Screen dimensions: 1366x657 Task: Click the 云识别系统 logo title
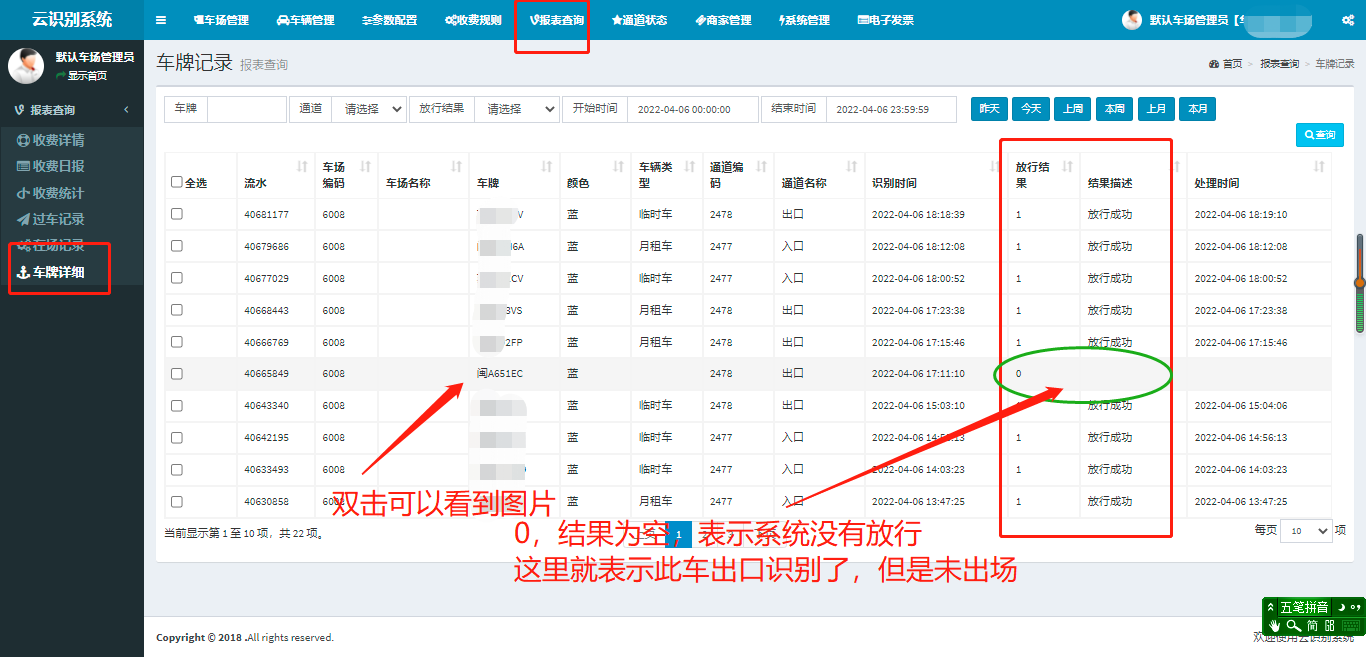point(72,19)
